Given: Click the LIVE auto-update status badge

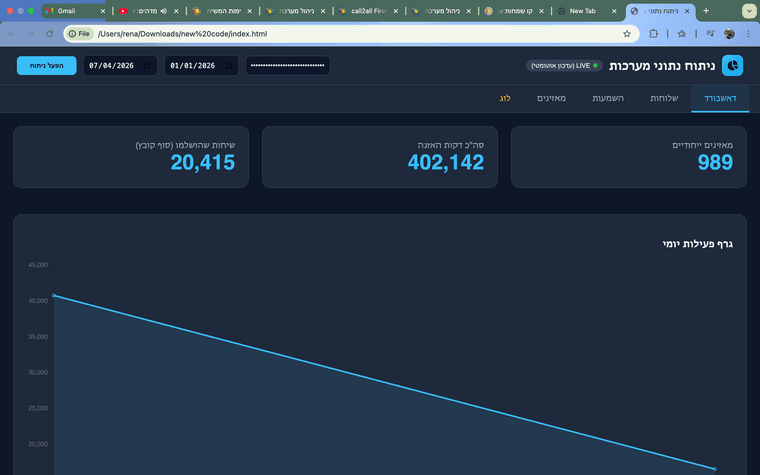Looking at the screenshot, I should tap(565, 66).
